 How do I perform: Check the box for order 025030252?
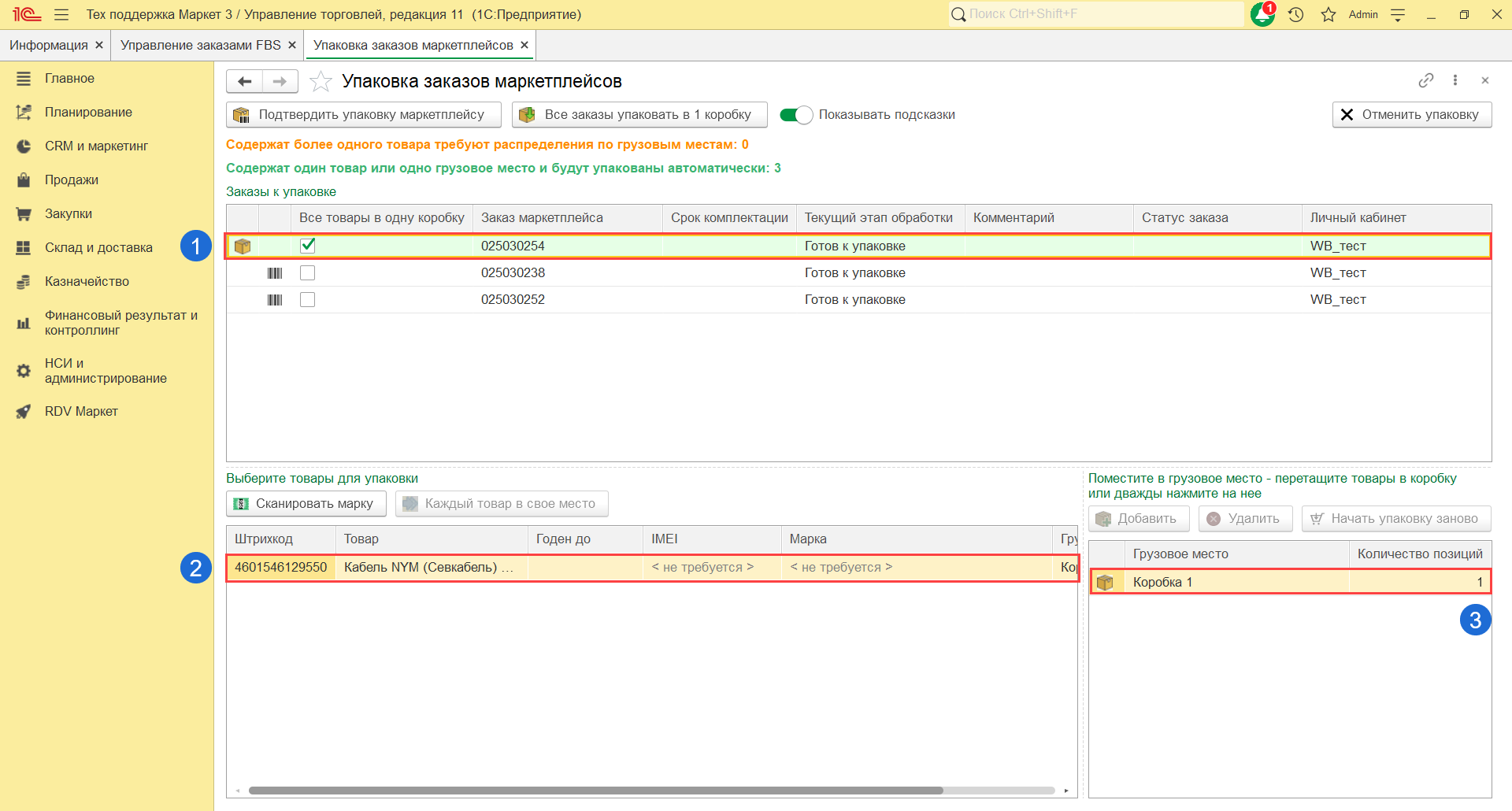pos(308,300)
